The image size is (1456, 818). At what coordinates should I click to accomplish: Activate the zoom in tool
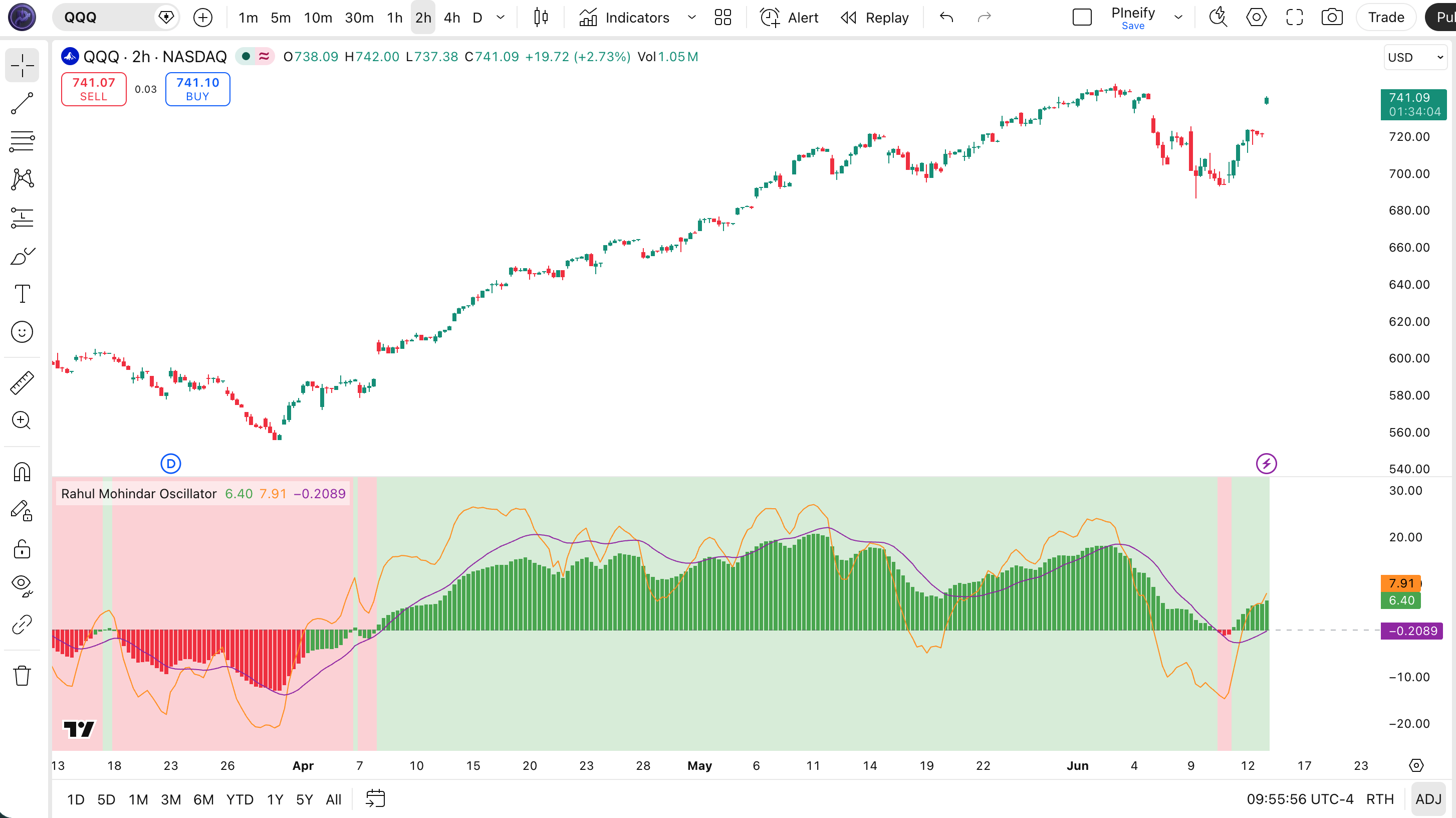click(22, 420)
